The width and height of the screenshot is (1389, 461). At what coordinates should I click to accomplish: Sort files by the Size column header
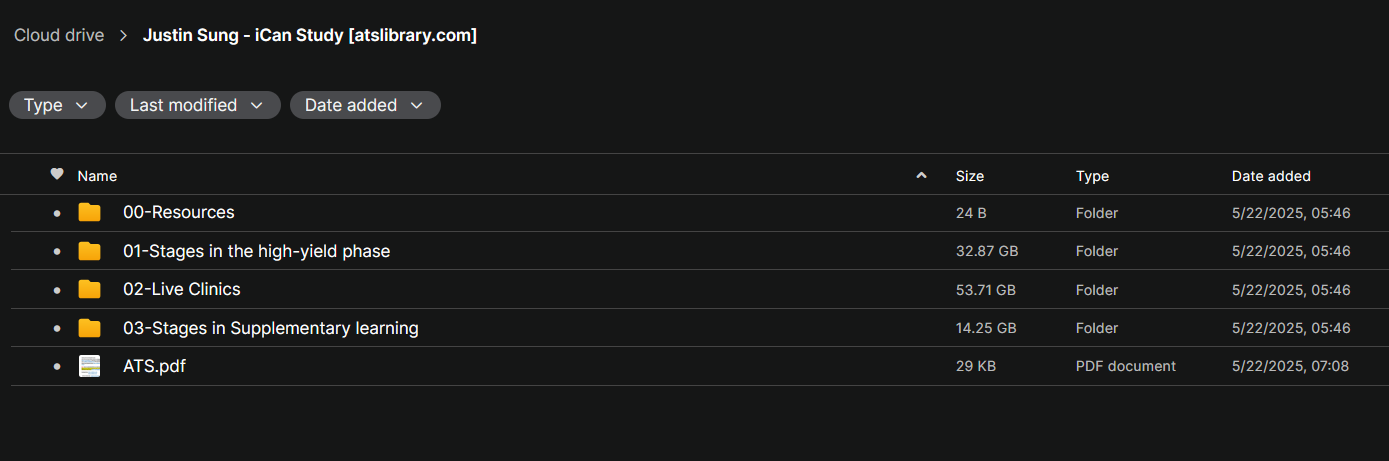point(970,176)
